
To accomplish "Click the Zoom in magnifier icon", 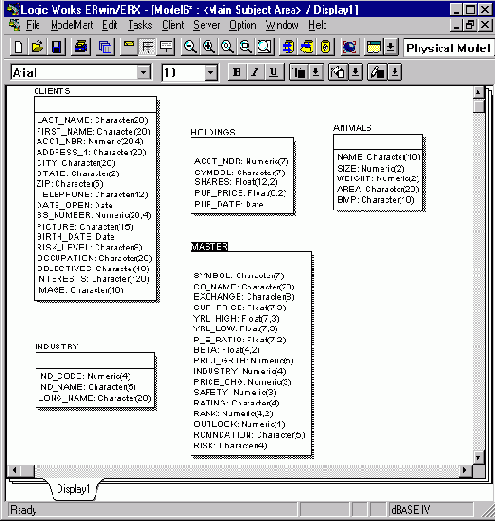I will (x=209, y=47).
